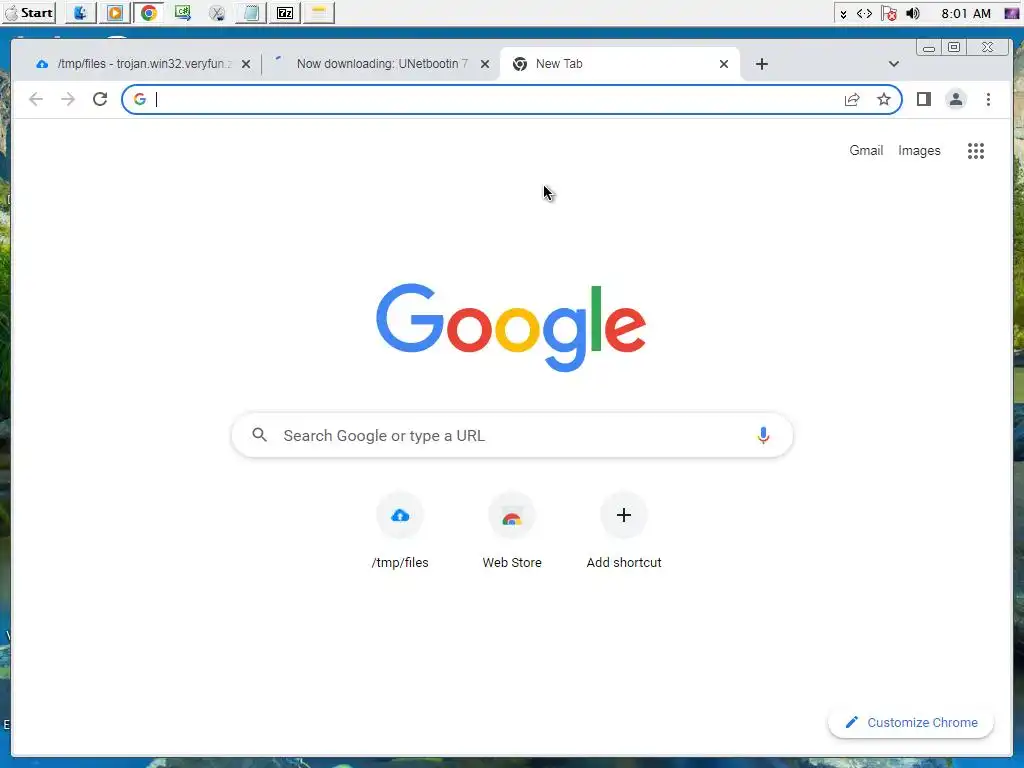Click the volume speaker tray icon

point(913,14)
